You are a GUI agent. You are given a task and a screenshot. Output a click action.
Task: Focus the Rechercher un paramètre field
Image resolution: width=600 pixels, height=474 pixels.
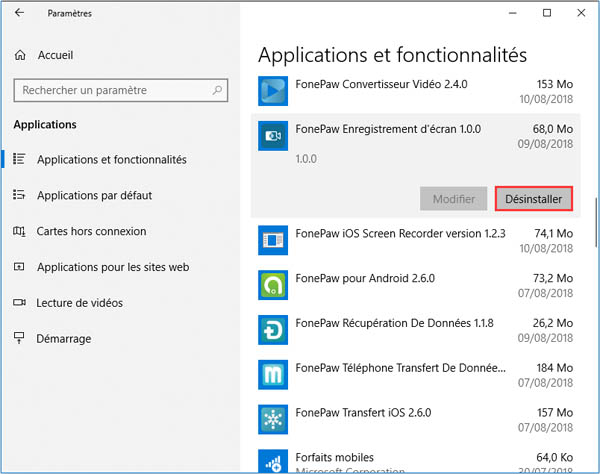[x=121, y=90]
